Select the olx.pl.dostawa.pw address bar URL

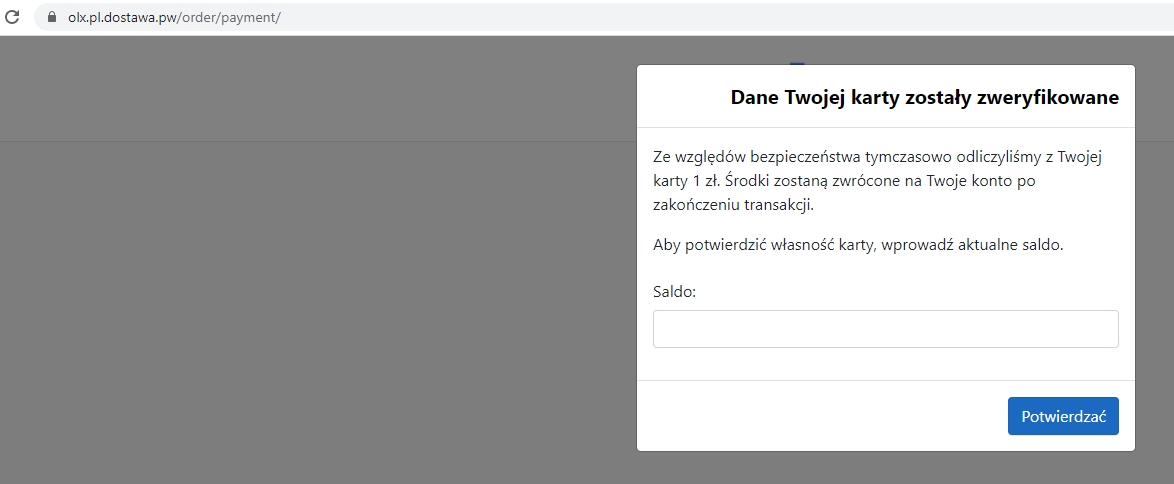174,16
